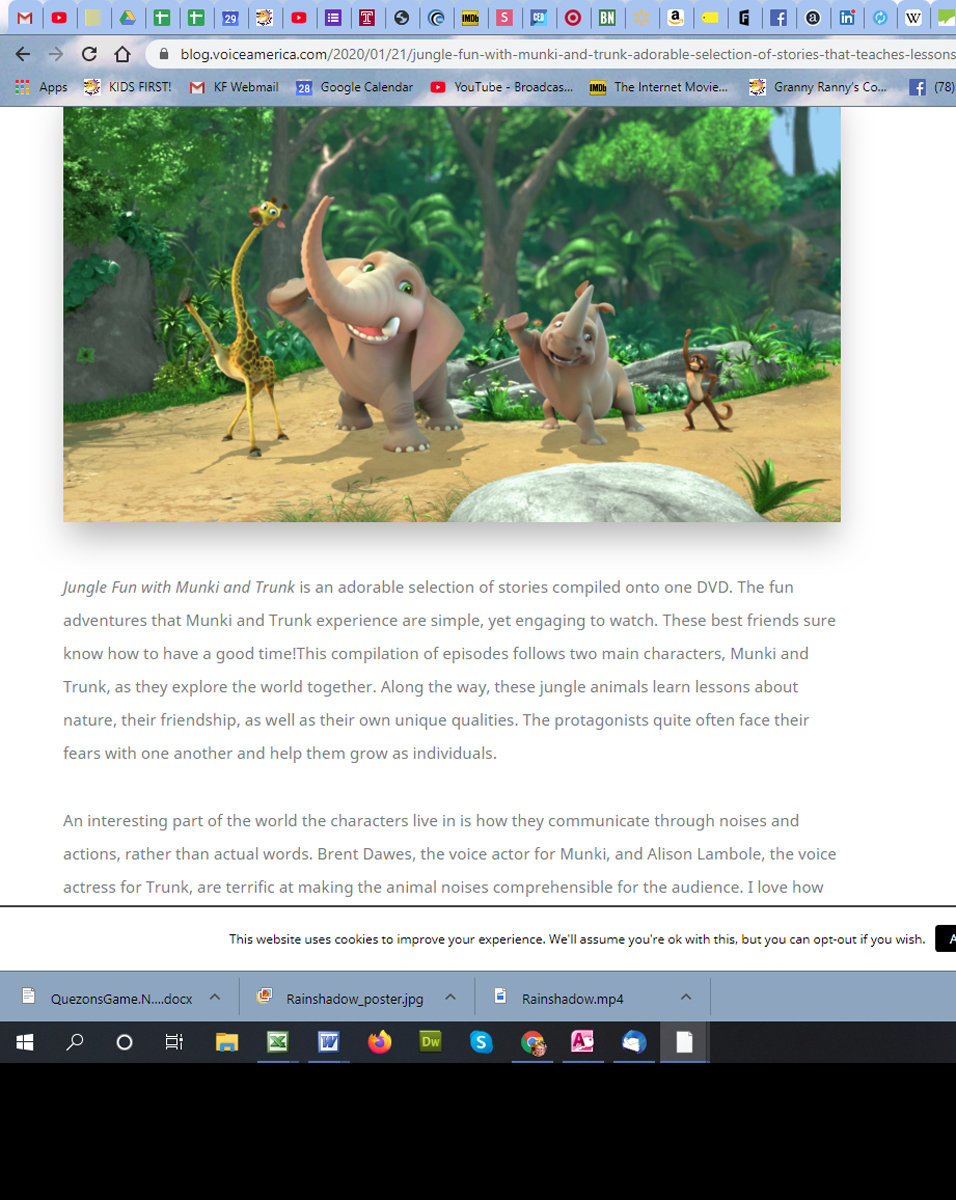Open Task View on the taskbar
The image size is (956, 1200).
click(x=174, y=1042)
